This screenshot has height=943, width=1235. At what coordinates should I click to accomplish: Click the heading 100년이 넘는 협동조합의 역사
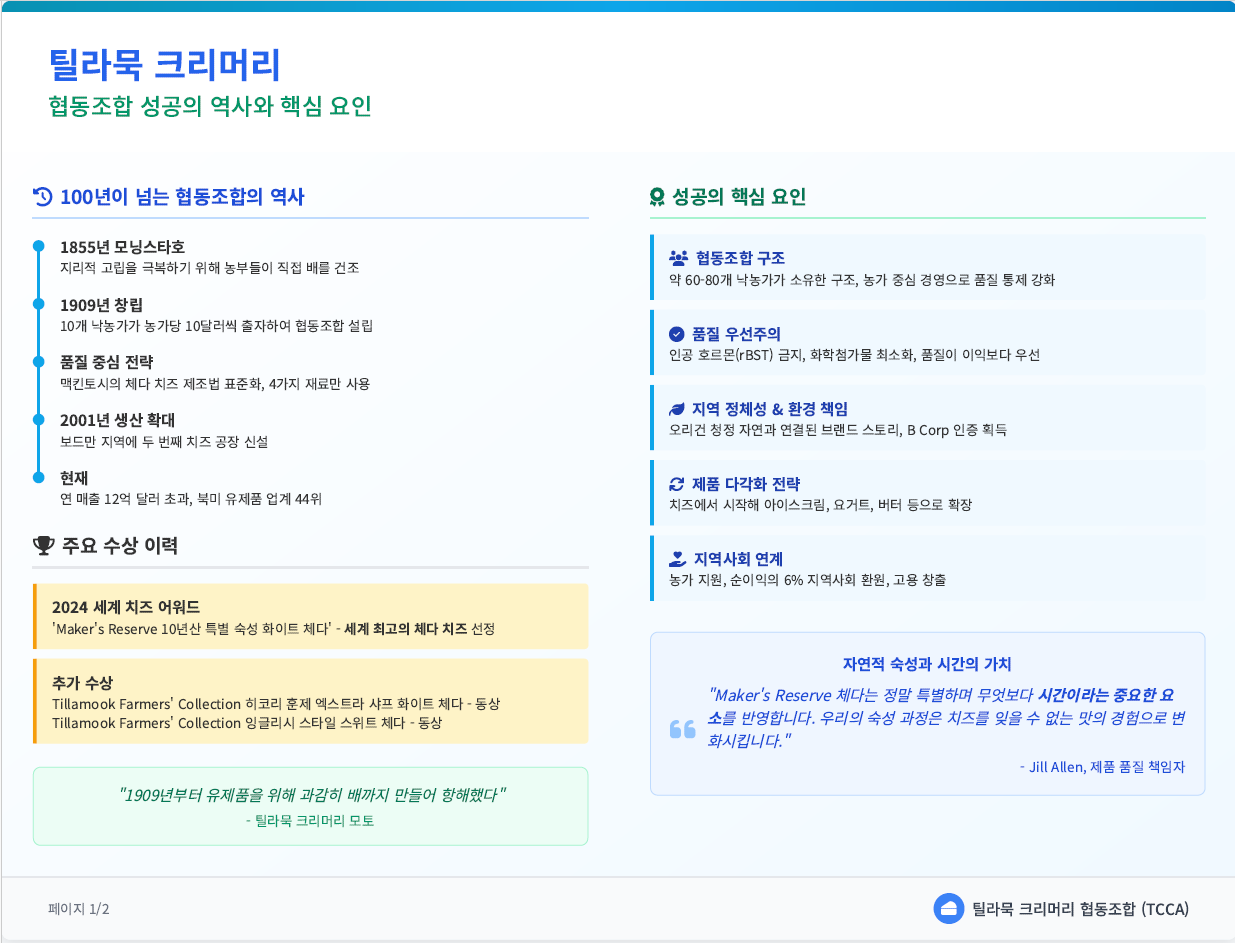coord(182,197)
